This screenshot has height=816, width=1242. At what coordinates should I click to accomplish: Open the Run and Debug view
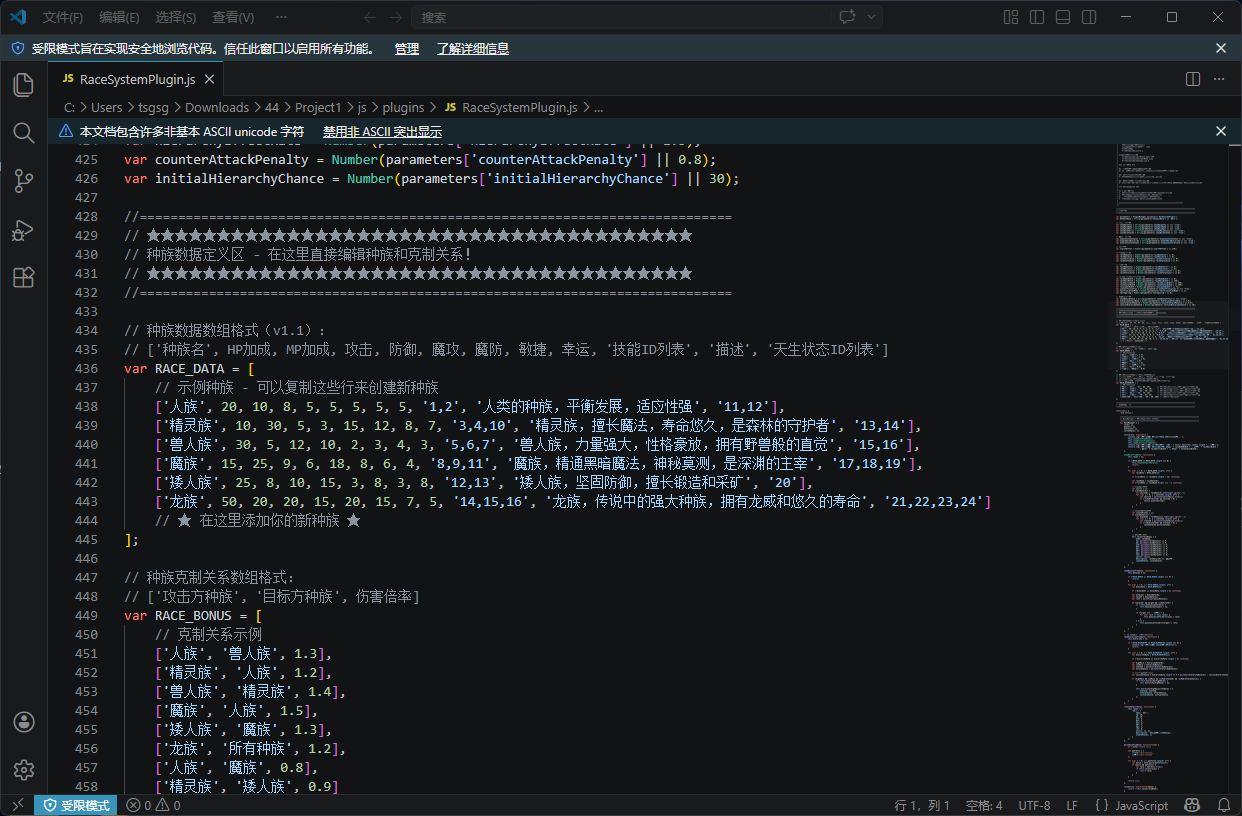click(x=24, y=229)
